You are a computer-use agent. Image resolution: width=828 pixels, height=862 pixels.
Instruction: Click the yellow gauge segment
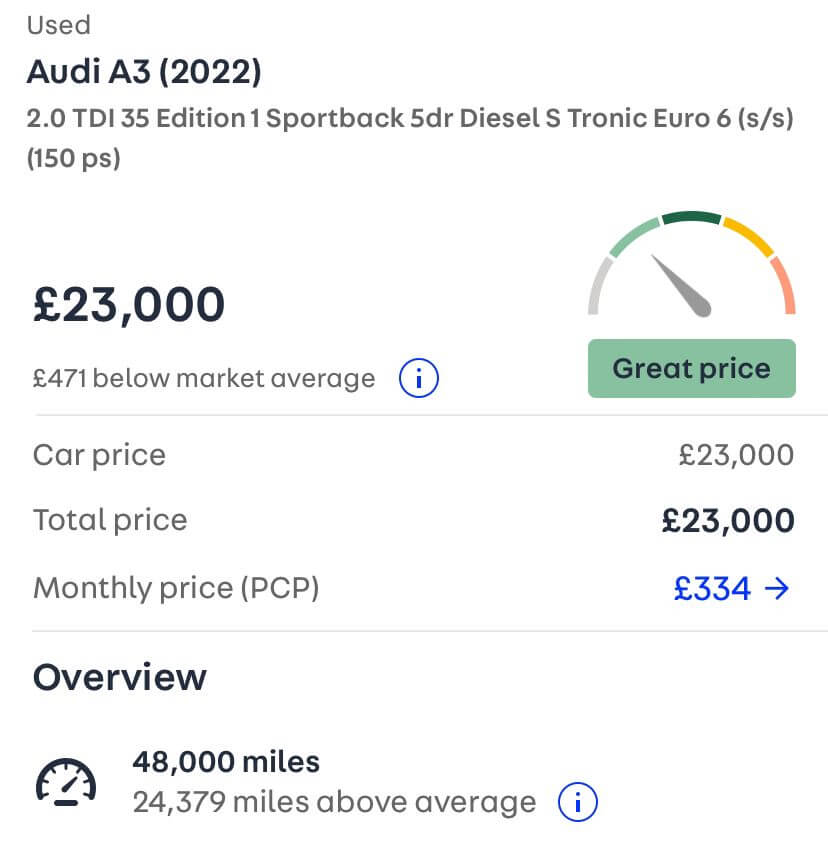click(749, 236)
